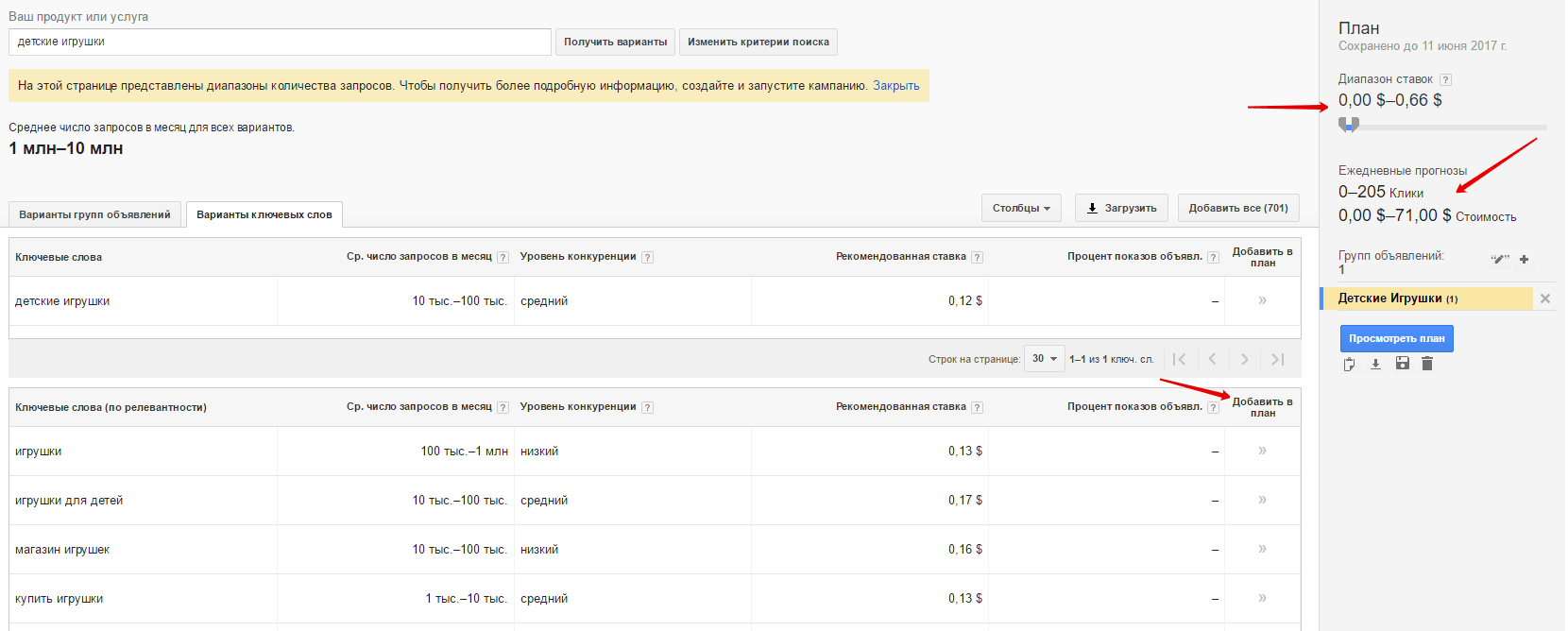Click the copy to clipboard icon in plan

(x=1349, y=364)
